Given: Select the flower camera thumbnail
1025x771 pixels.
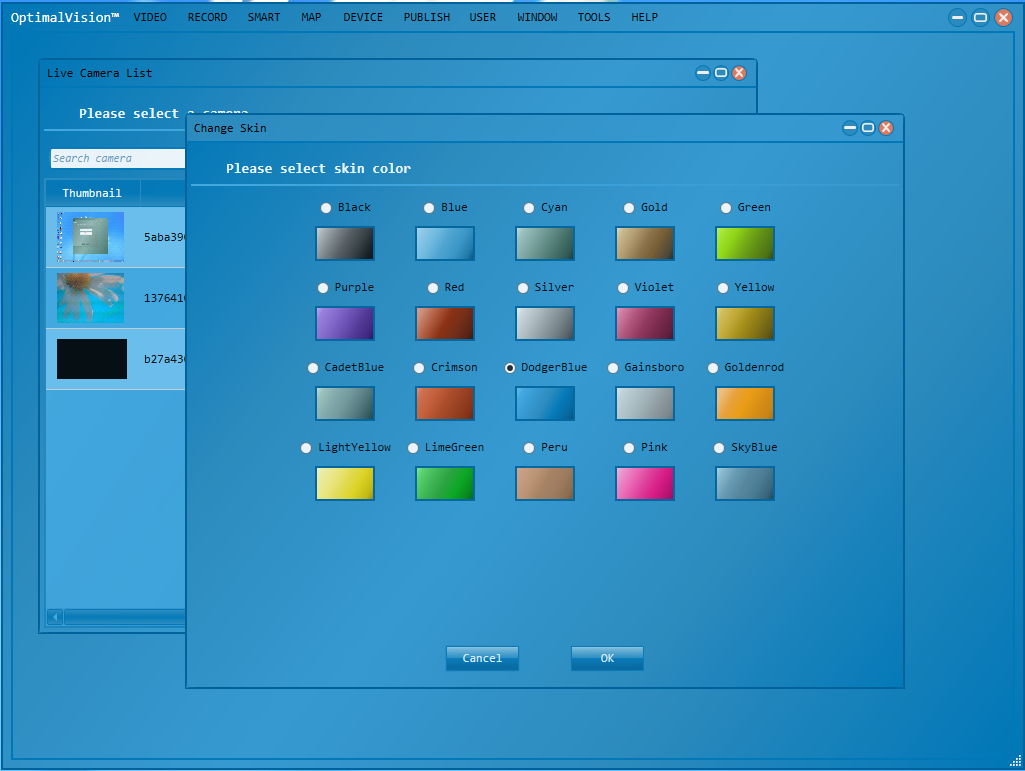Looking at the screenshot, I should [x=91, y=298].
